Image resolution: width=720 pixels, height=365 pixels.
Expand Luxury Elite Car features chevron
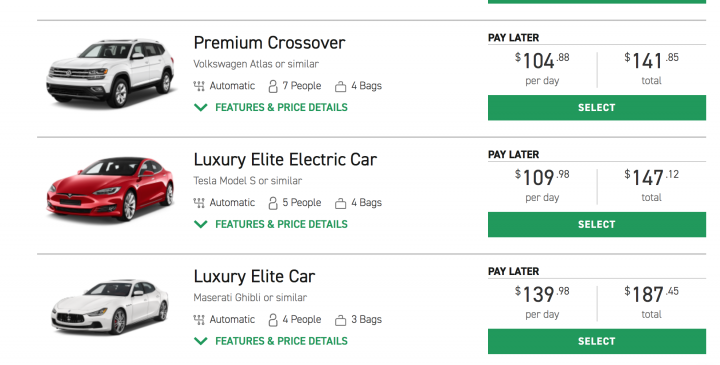click(201, 341)
